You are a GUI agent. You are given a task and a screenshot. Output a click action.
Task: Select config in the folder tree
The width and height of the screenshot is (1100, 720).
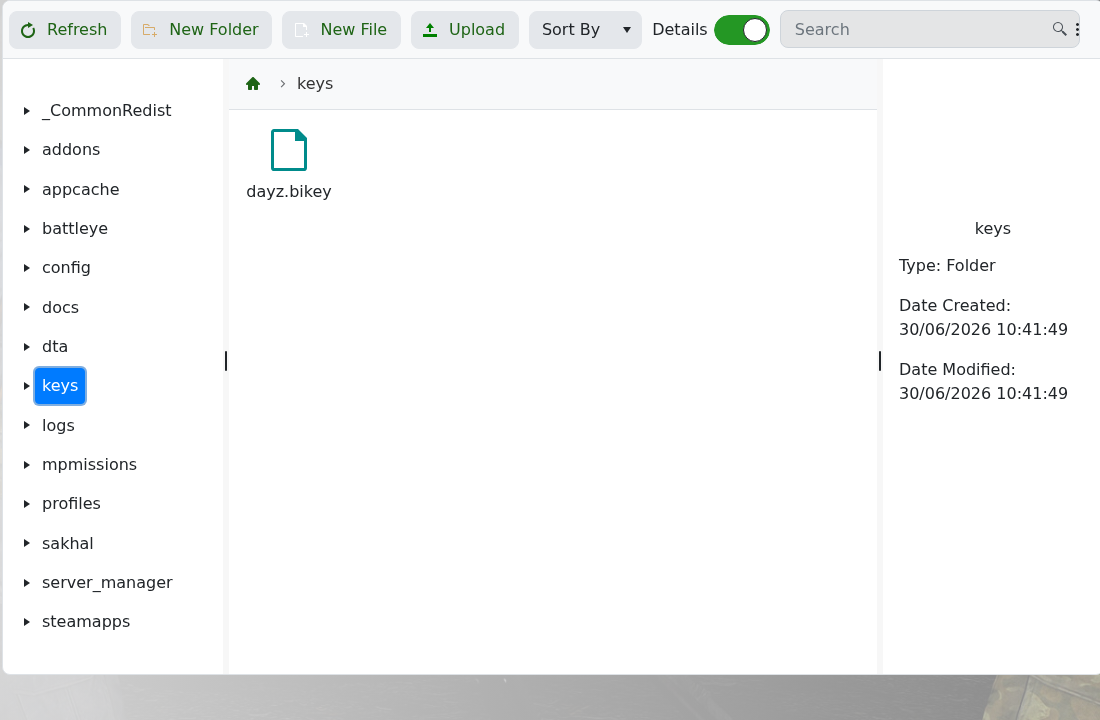click(66, 268)
